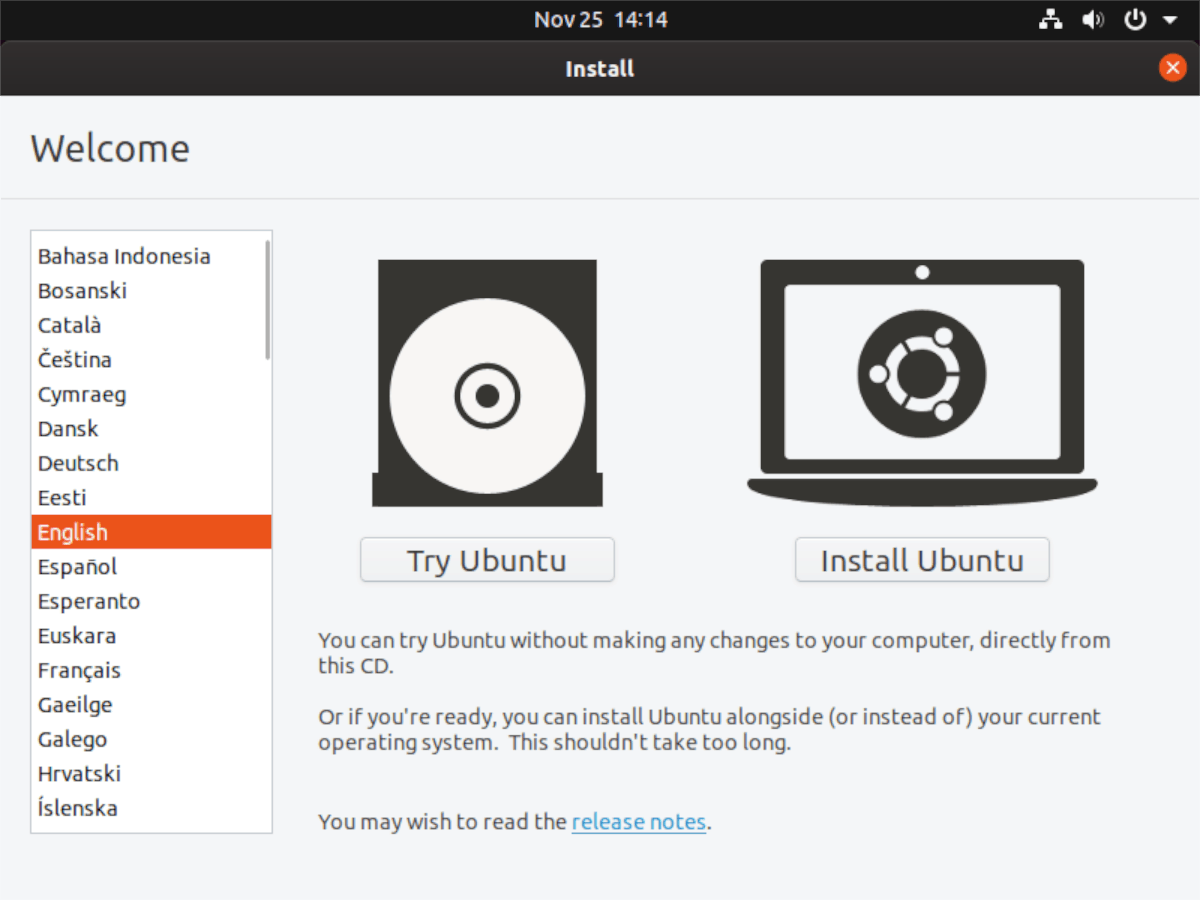Screen dimensions: 1200x900
Task: Close the Install window
Action: coord(1172,68)
